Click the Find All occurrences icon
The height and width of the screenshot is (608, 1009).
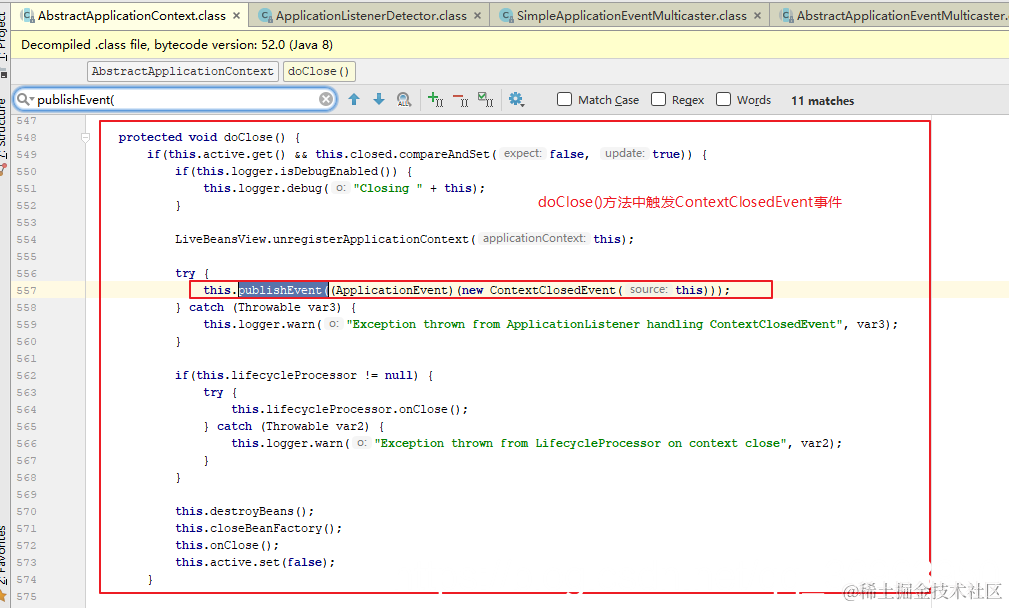[404, 99]
